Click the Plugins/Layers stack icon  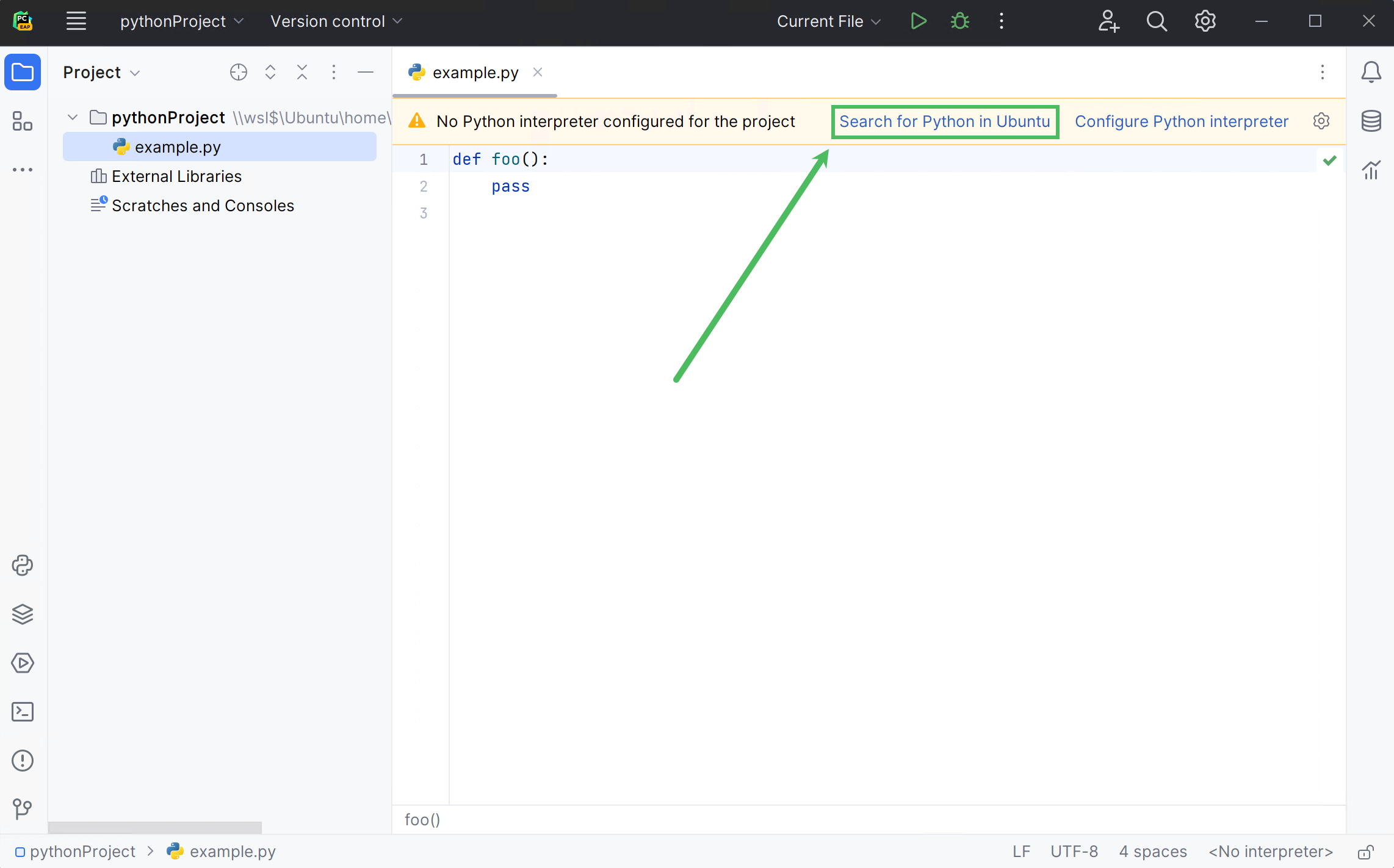[x=22, y=614]
